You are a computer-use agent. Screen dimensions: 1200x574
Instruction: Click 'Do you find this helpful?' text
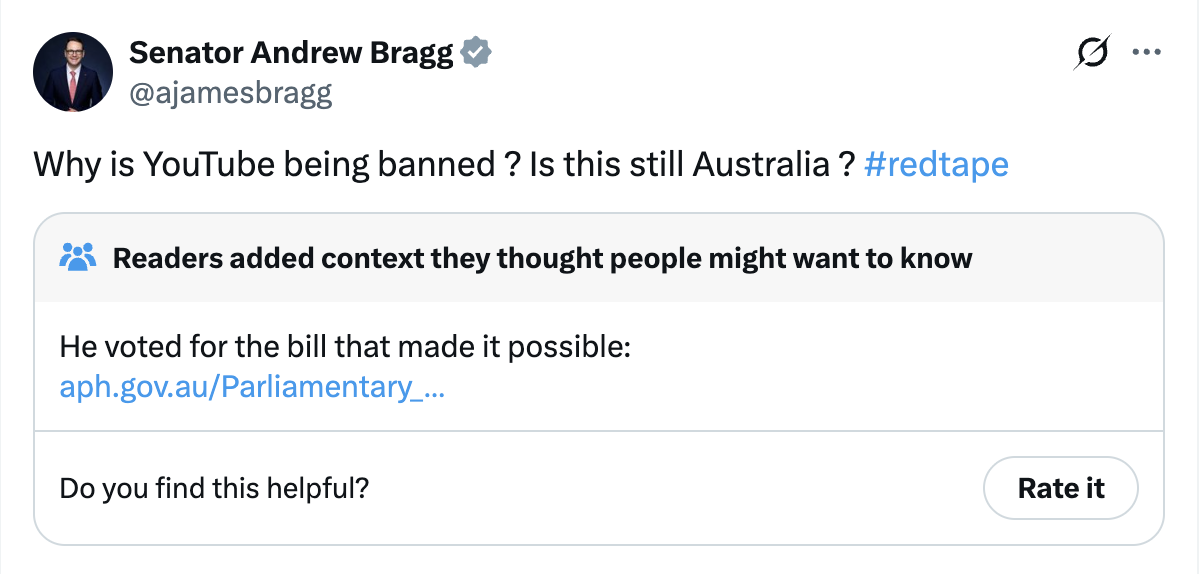click(215, 488)
